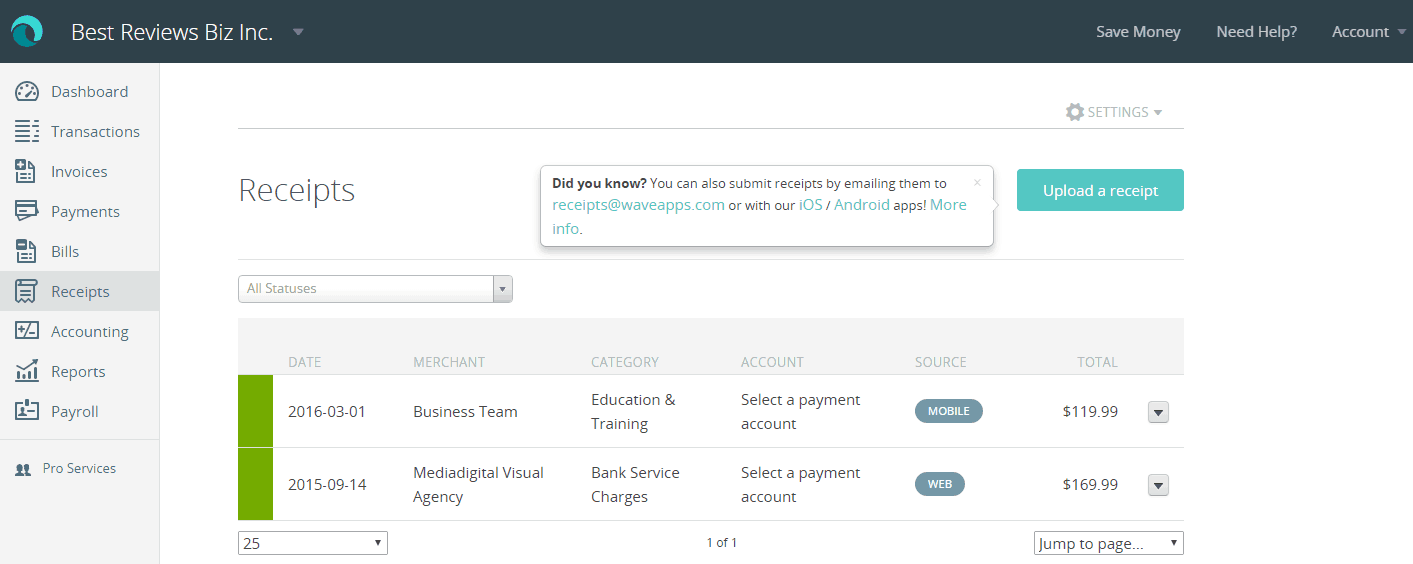Click the receipts@waveapps.com email link
This screenshot has height=564, width=1413.
click(638, 205)
